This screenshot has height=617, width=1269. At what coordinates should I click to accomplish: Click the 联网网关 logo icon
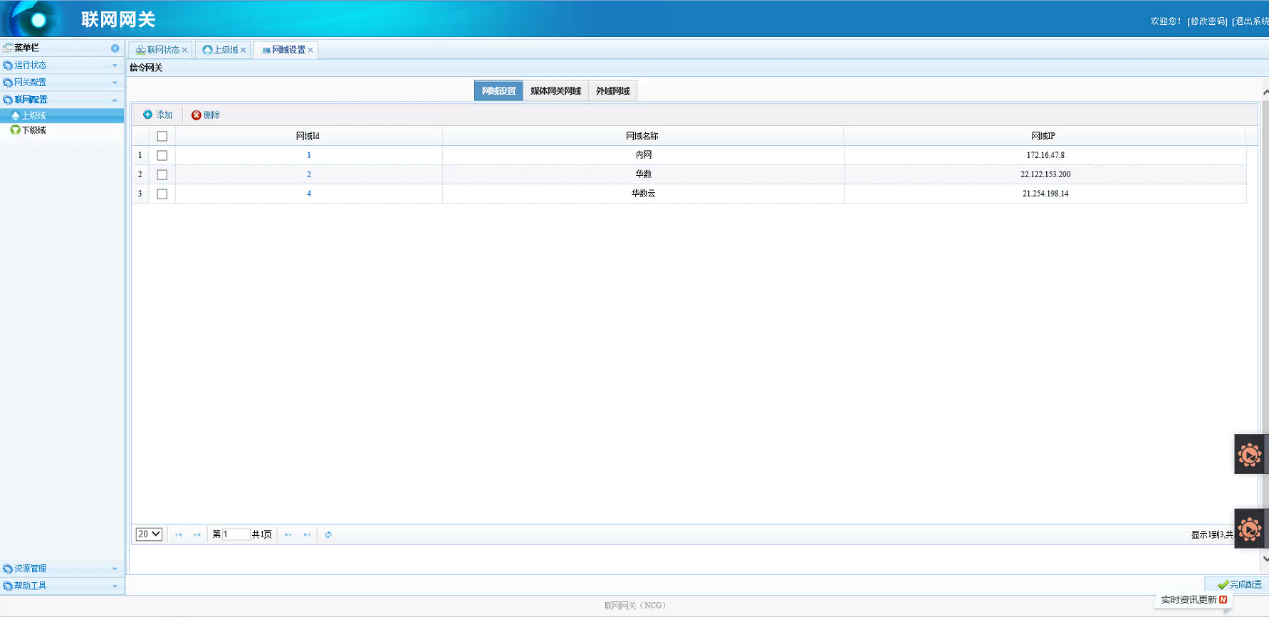pos(38,19)
